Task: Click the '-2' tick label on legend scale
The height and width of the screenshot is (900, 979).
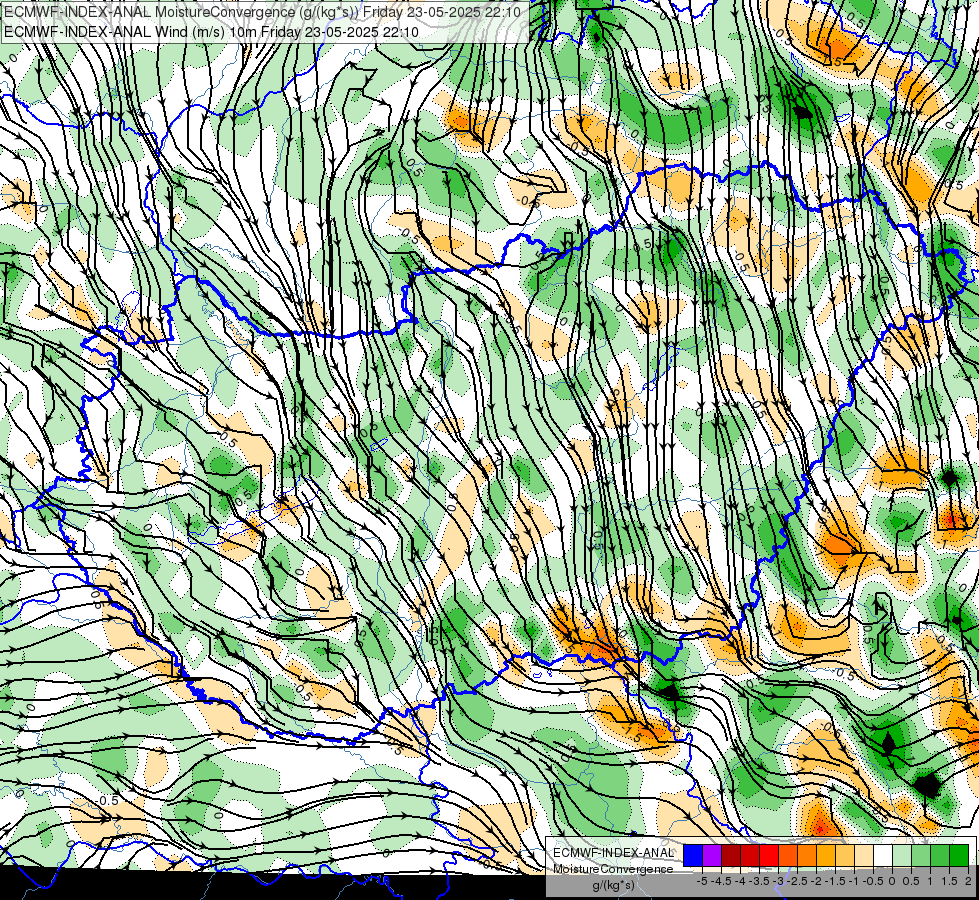Action: (x=816, y=881)
